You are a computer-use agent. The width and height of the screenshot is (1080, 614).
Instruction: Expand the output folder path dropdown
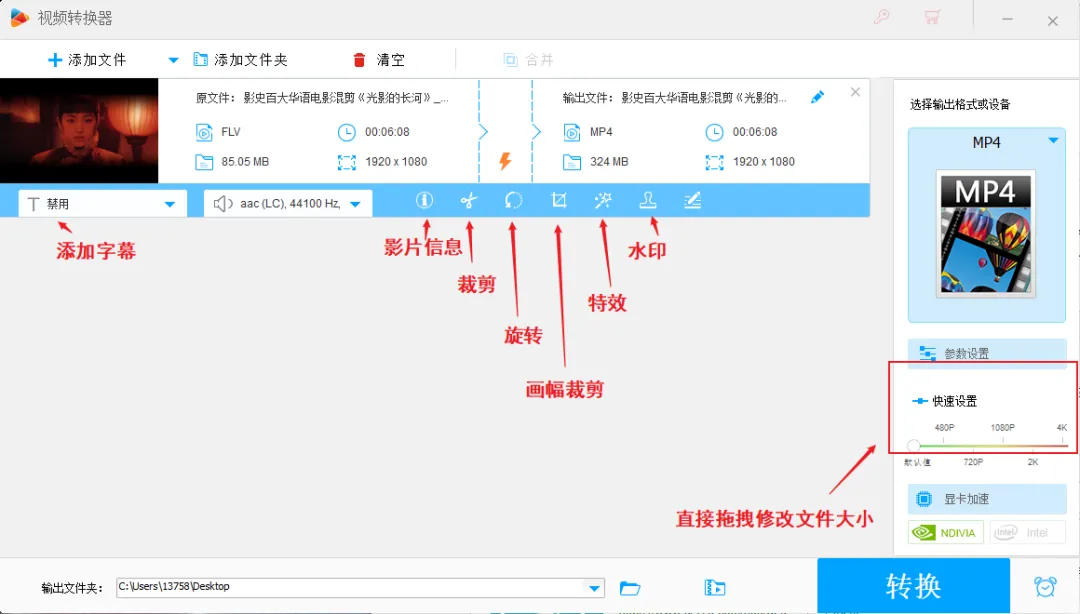coord(594,588)
